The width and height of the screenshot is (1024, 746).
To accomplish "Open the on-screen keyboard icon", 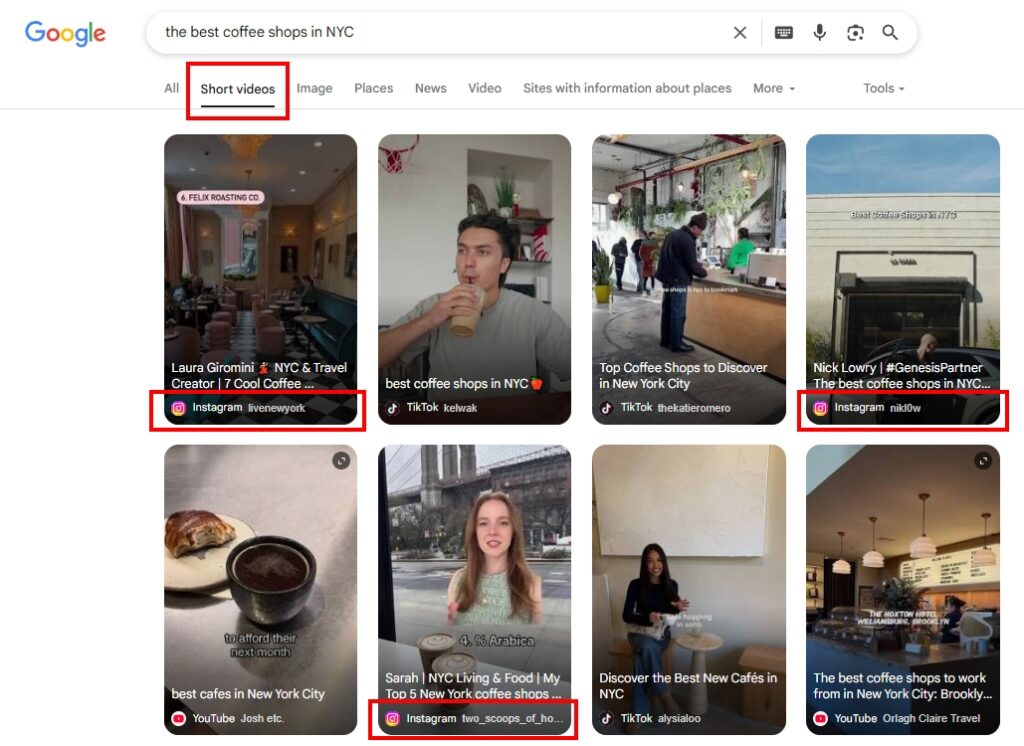I will [x=784, y=33].
